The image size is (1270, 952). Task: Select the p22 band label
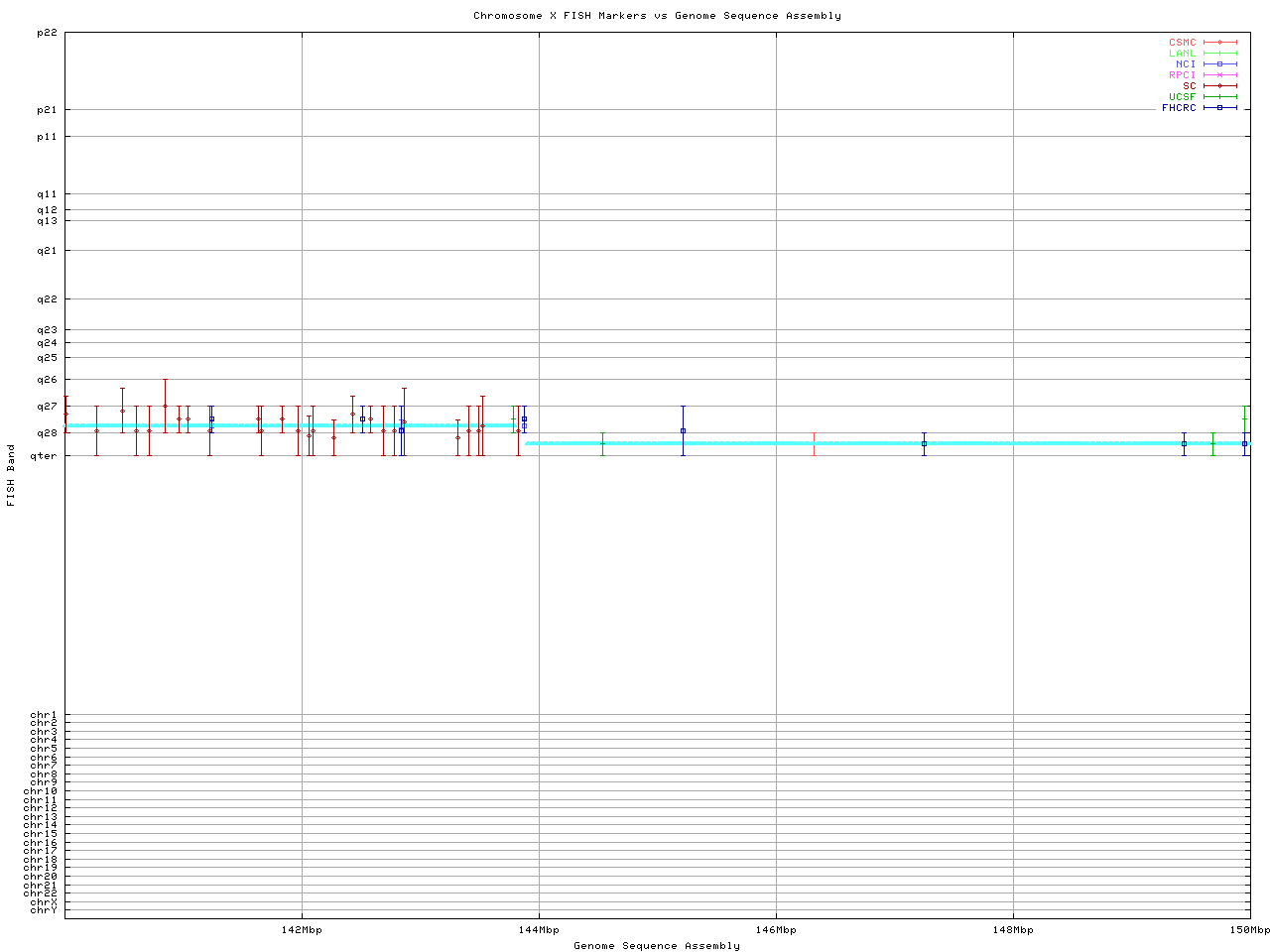(47, 33)
